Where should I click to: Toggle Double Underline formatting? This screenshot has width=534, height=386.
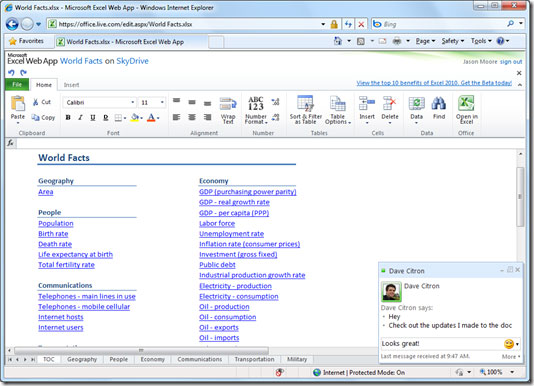coord(106,118)
